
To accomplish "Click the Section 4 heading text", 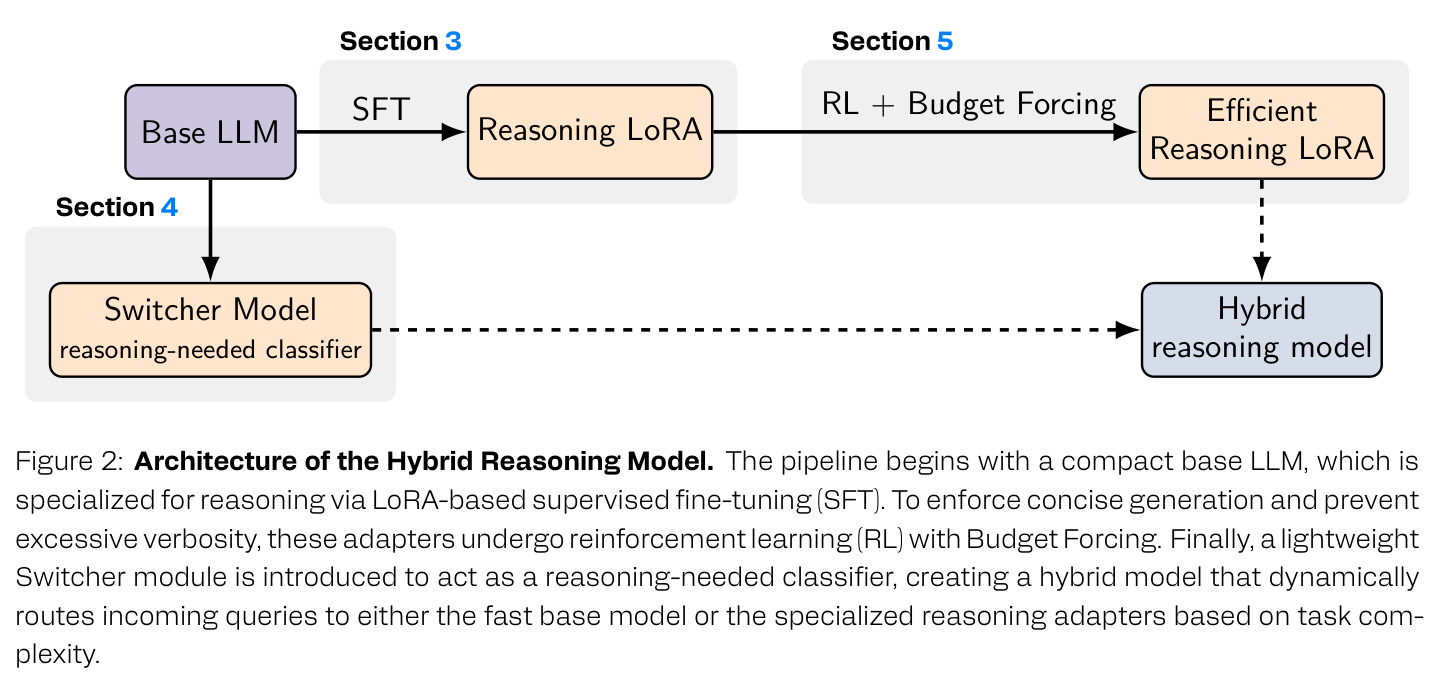I will 117,208.
